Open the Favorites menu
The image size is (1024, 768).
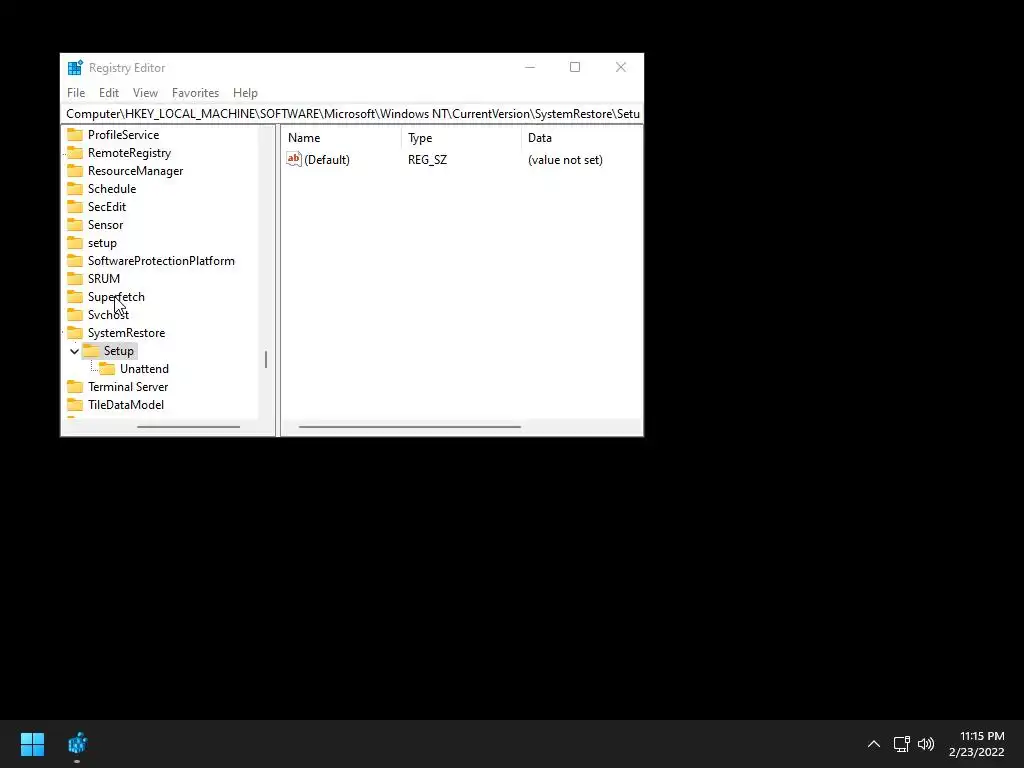195,93
